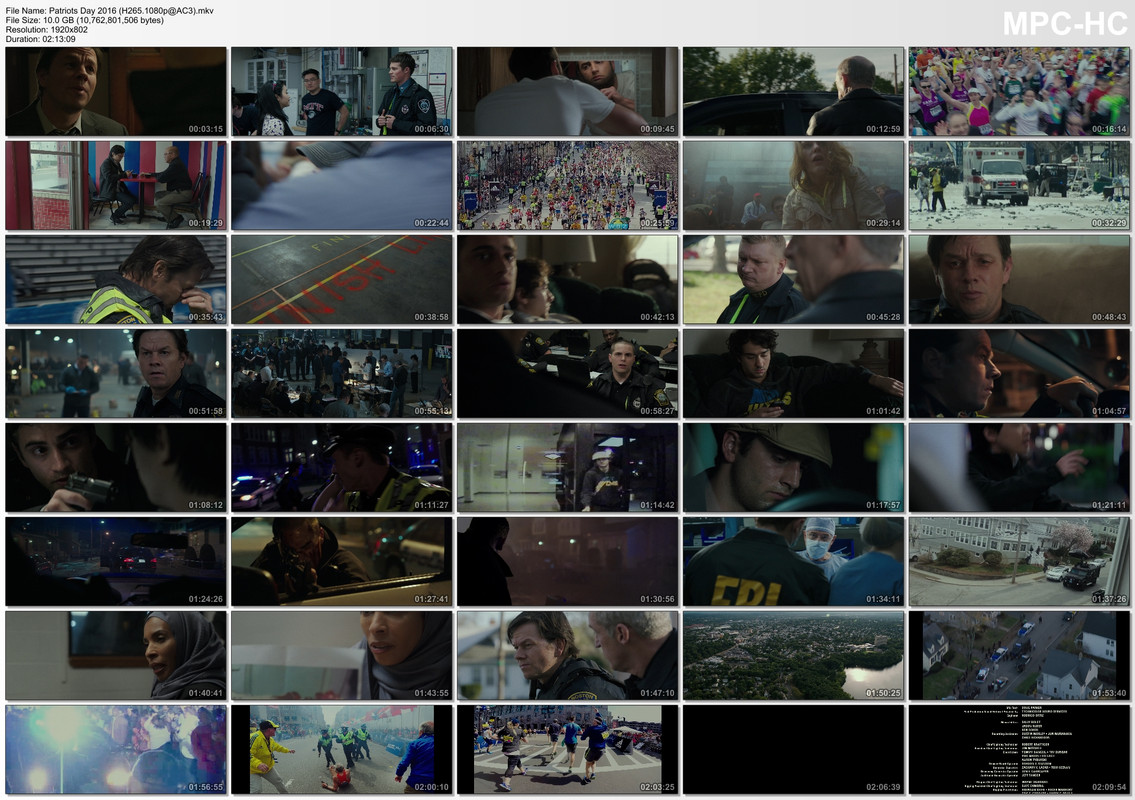Click the blurry frame at 00:22:44
Viewport: 1135px width, 800px height.
click(342, 186)
